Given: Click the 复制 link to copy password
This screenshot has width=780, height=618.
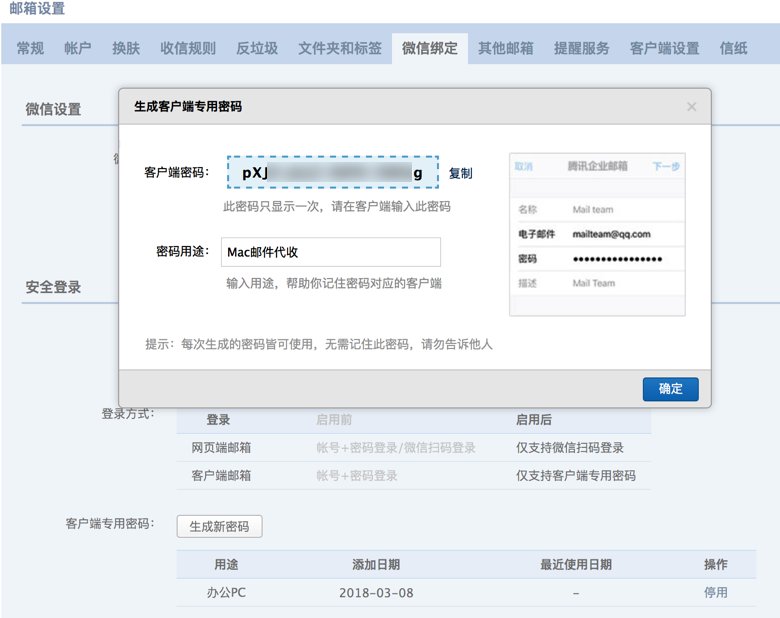Looking at the screenshot, I should (x=461, y=173).
